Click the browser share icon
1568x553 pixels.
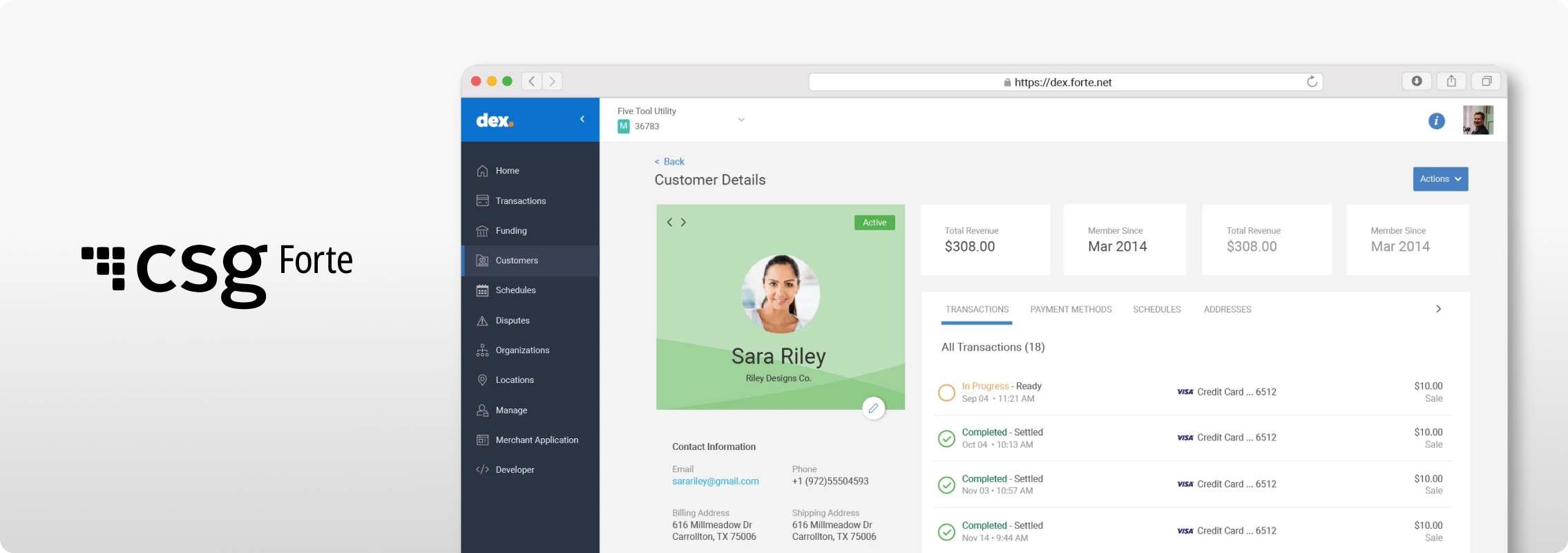1452,81
